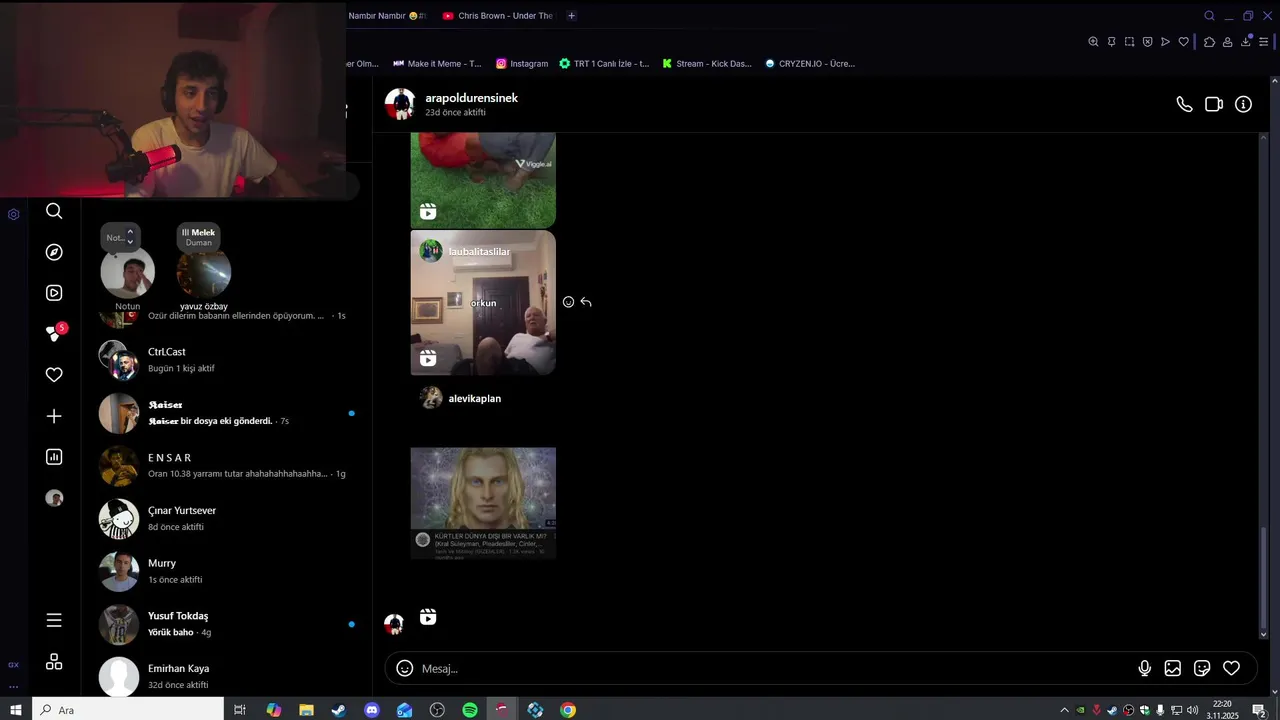Open a new browser tab

coord(571,15)
